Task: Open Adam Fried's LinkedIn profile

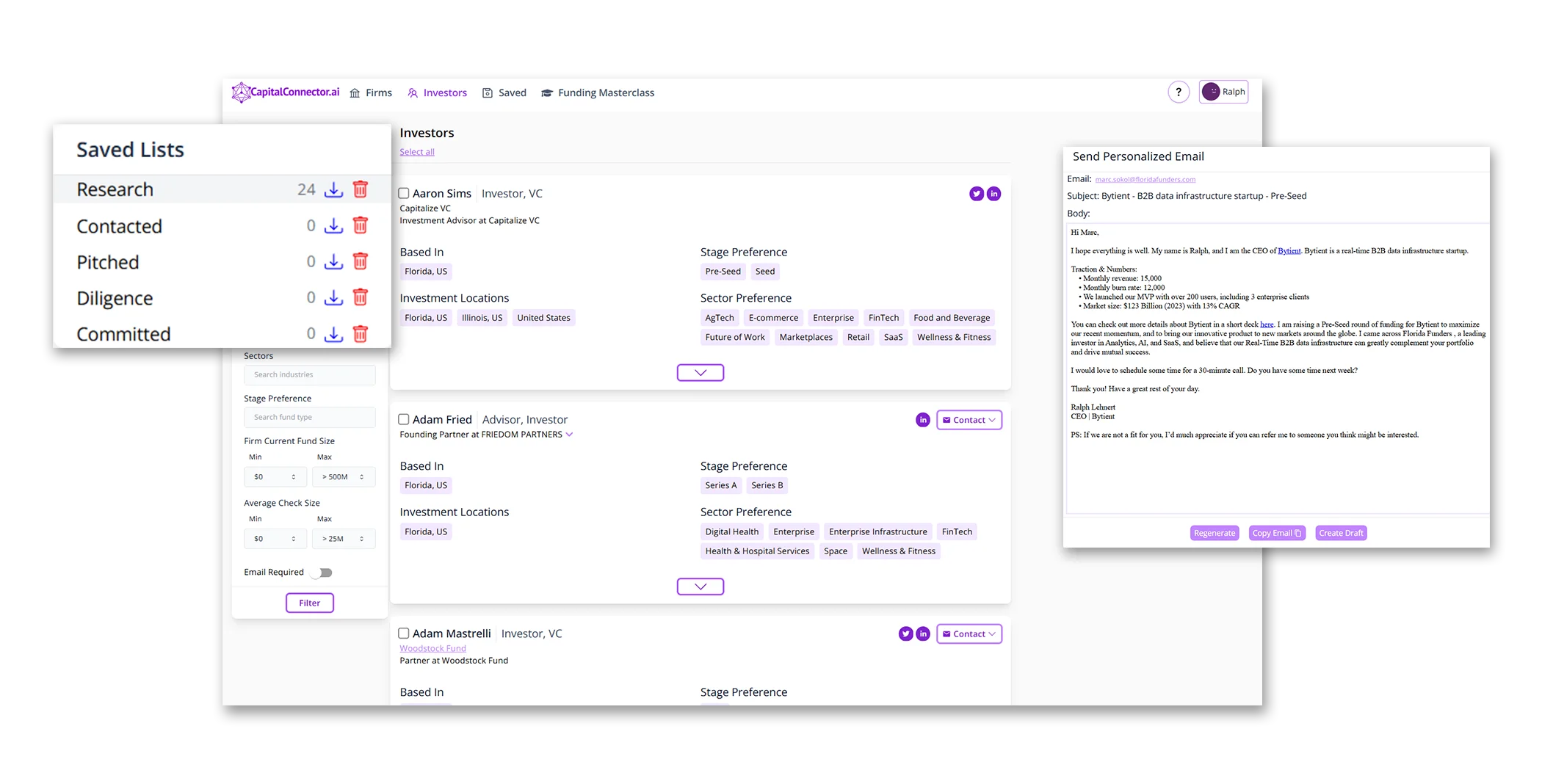Action: click(922, 420)
